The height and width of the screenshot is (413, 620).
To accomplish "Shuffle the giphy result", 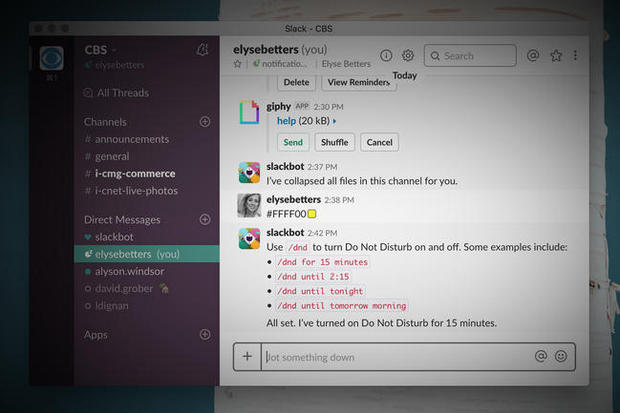I will [x=335, y=142].
